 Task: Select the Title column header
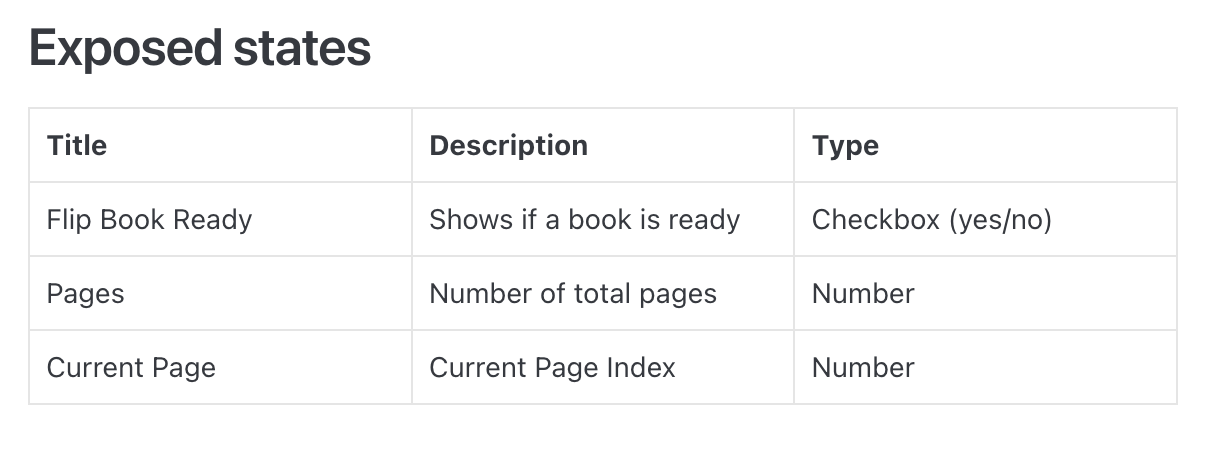pyautogui.click(x=77, y=146)
